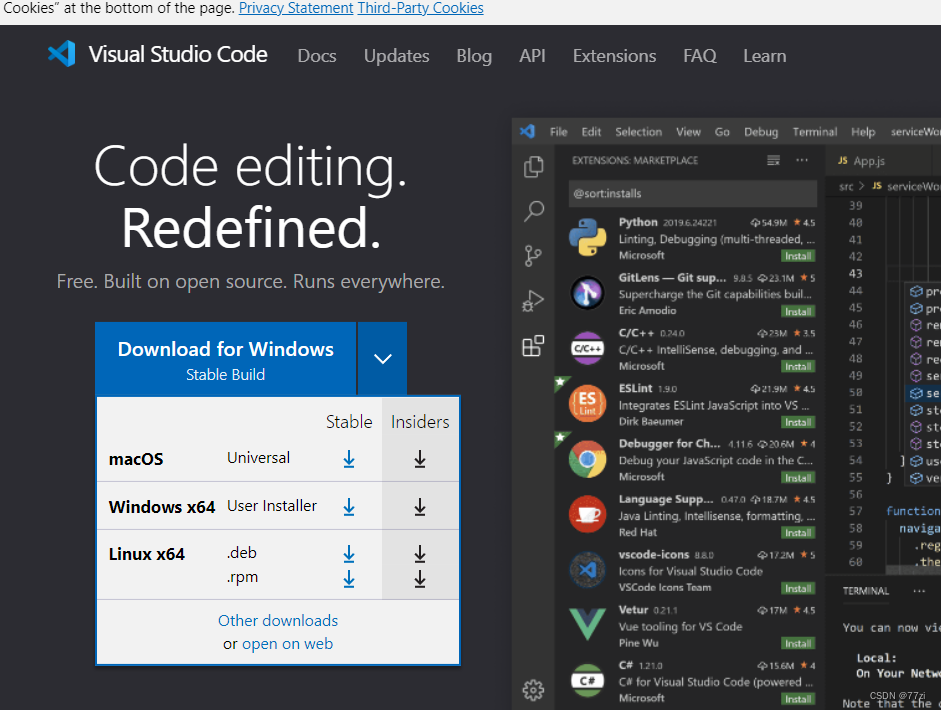The height and width of the screenshot is (710, 941).
Task: Install the C/C++ extension
Action: point(798,367)
